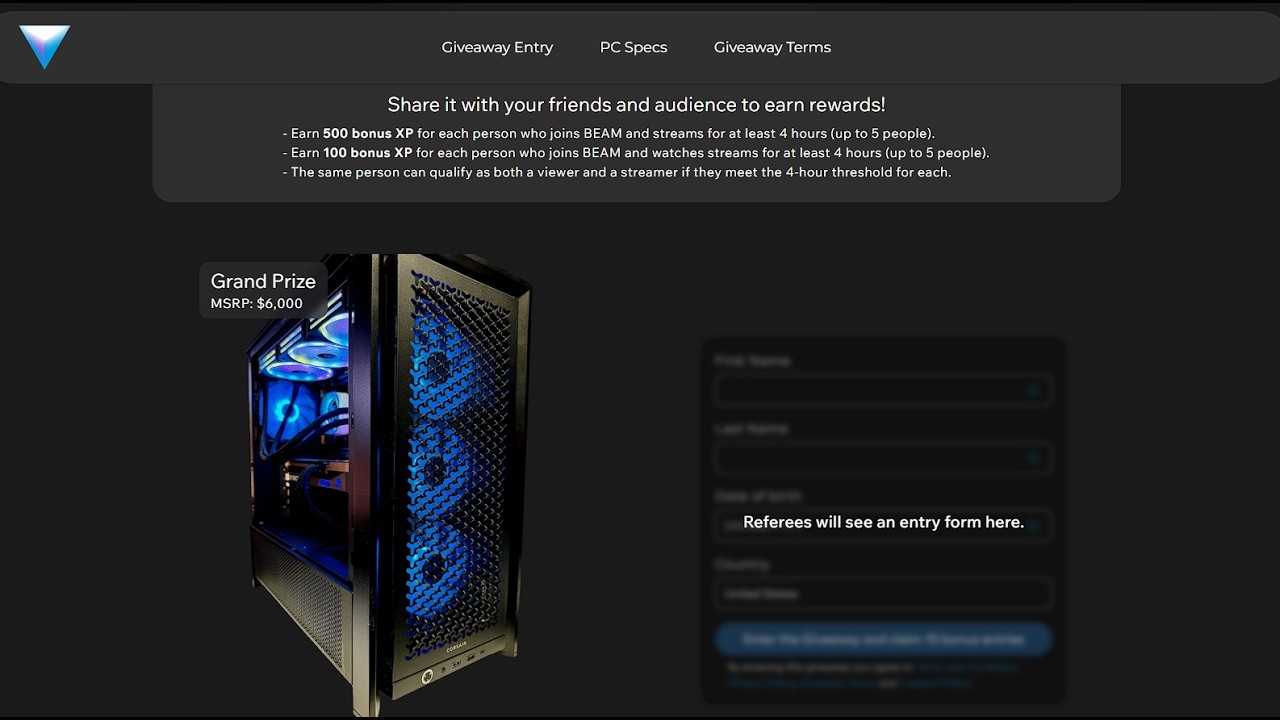Click the '100 bonus XP' line
This screenshot has height=720, width=1280.
pyautogui.click(x=636, y=153)
